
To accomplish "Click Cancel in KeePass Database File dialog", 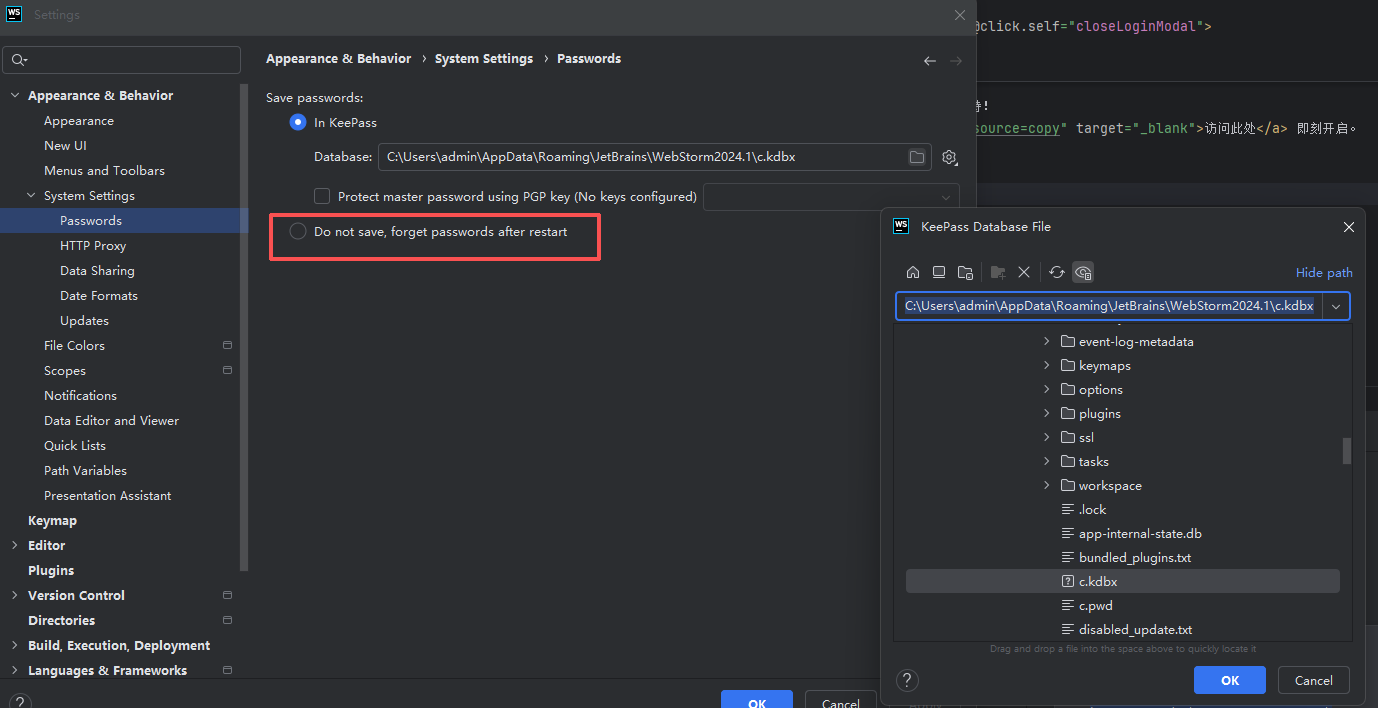I will (1313, 680).
